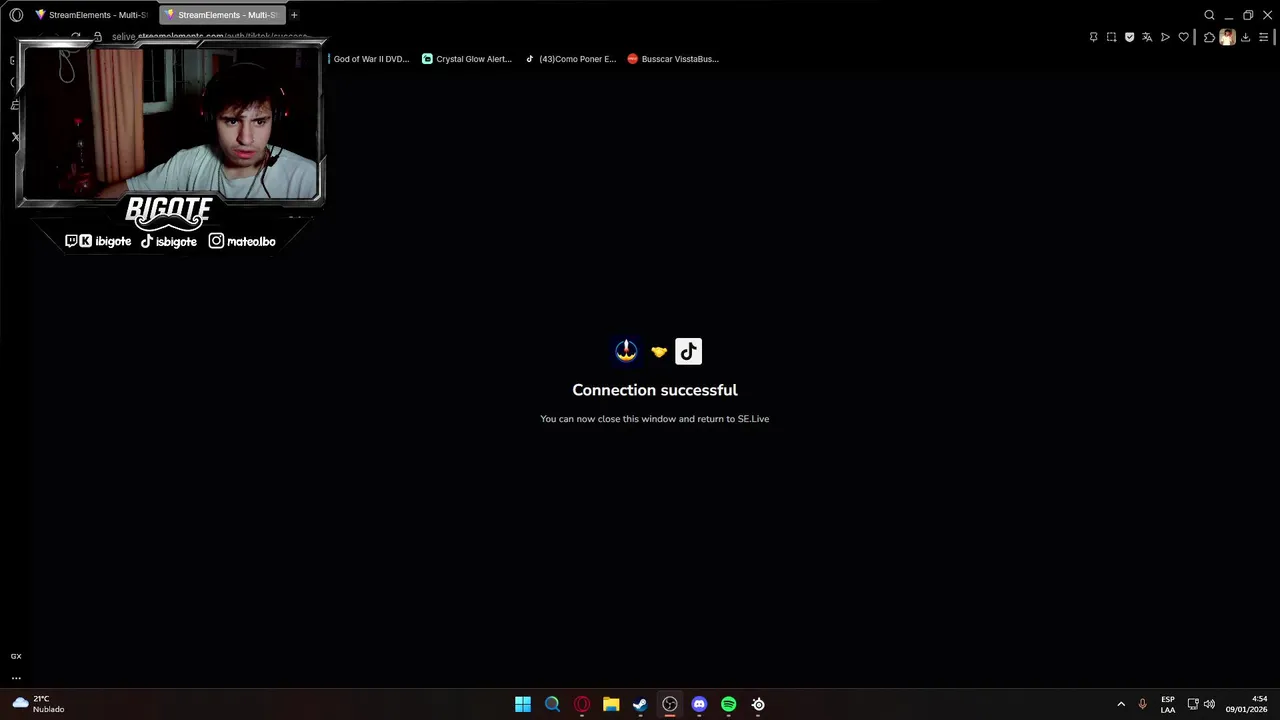The width and height of the screenshot is (1280, 720).
Task: Click the microphone tray icon
Action: [x=1143, y=704]
